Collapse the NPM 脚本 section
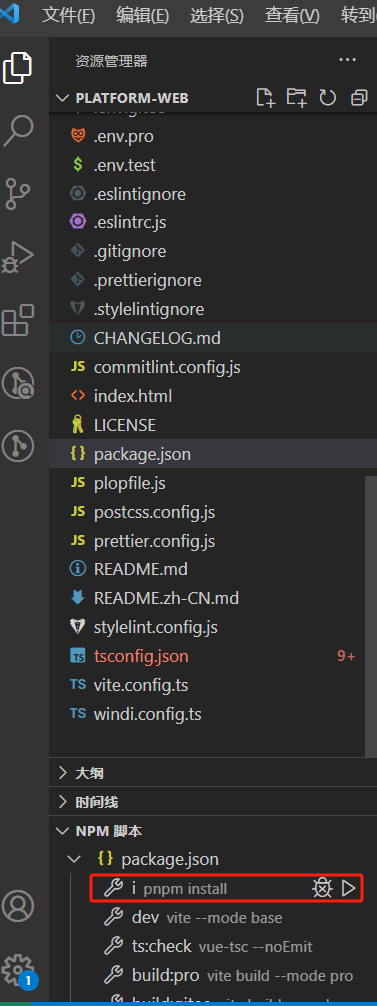 click(x=213, y=831)
